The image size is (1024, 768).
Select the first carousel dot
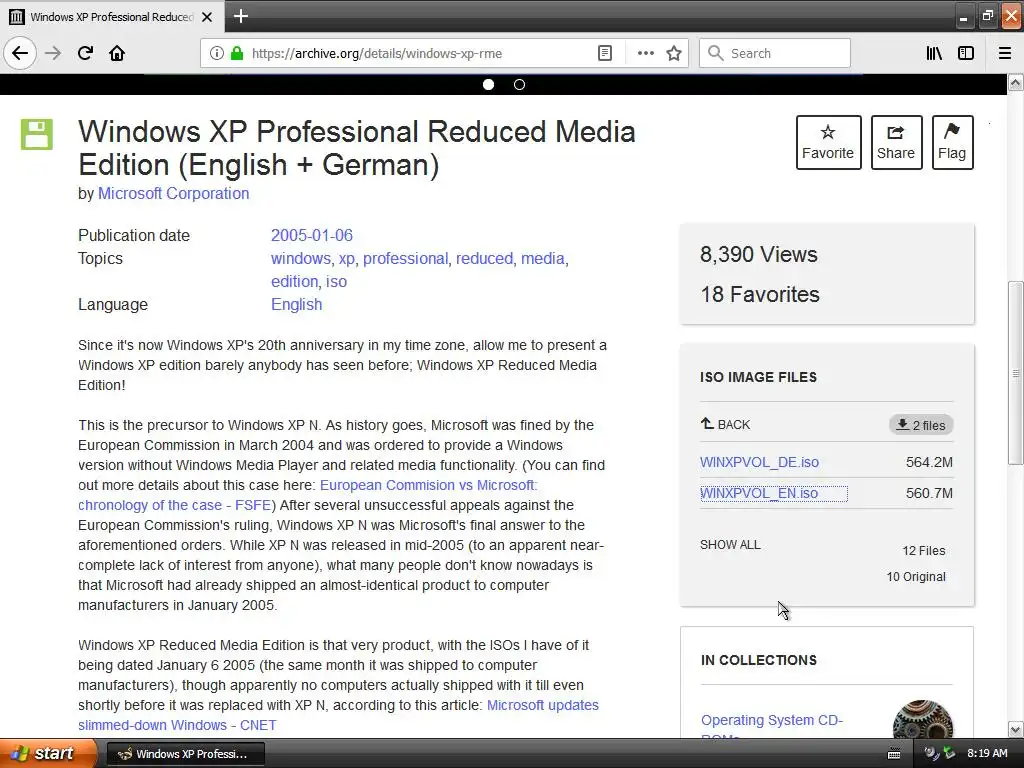tap(488, 84)
